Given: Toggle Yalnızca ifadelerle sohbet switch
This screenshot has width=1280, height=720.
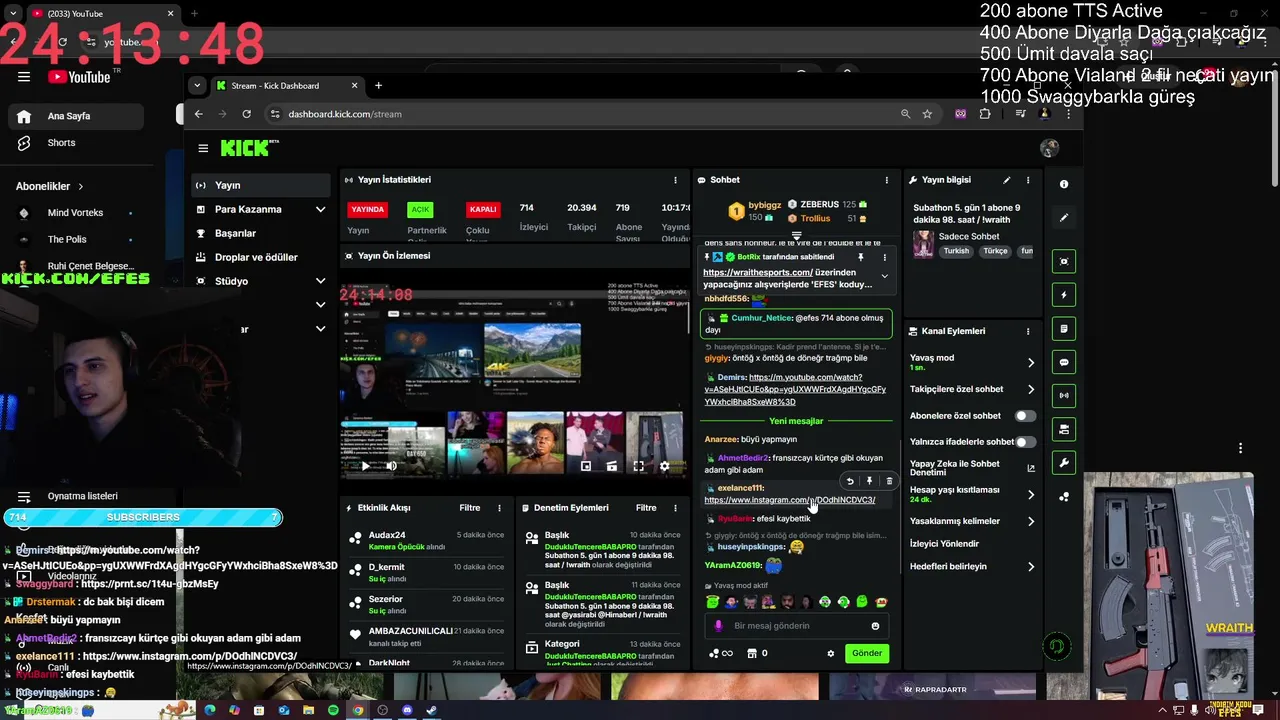Looking at the screenshot, I should [1025, 441].
